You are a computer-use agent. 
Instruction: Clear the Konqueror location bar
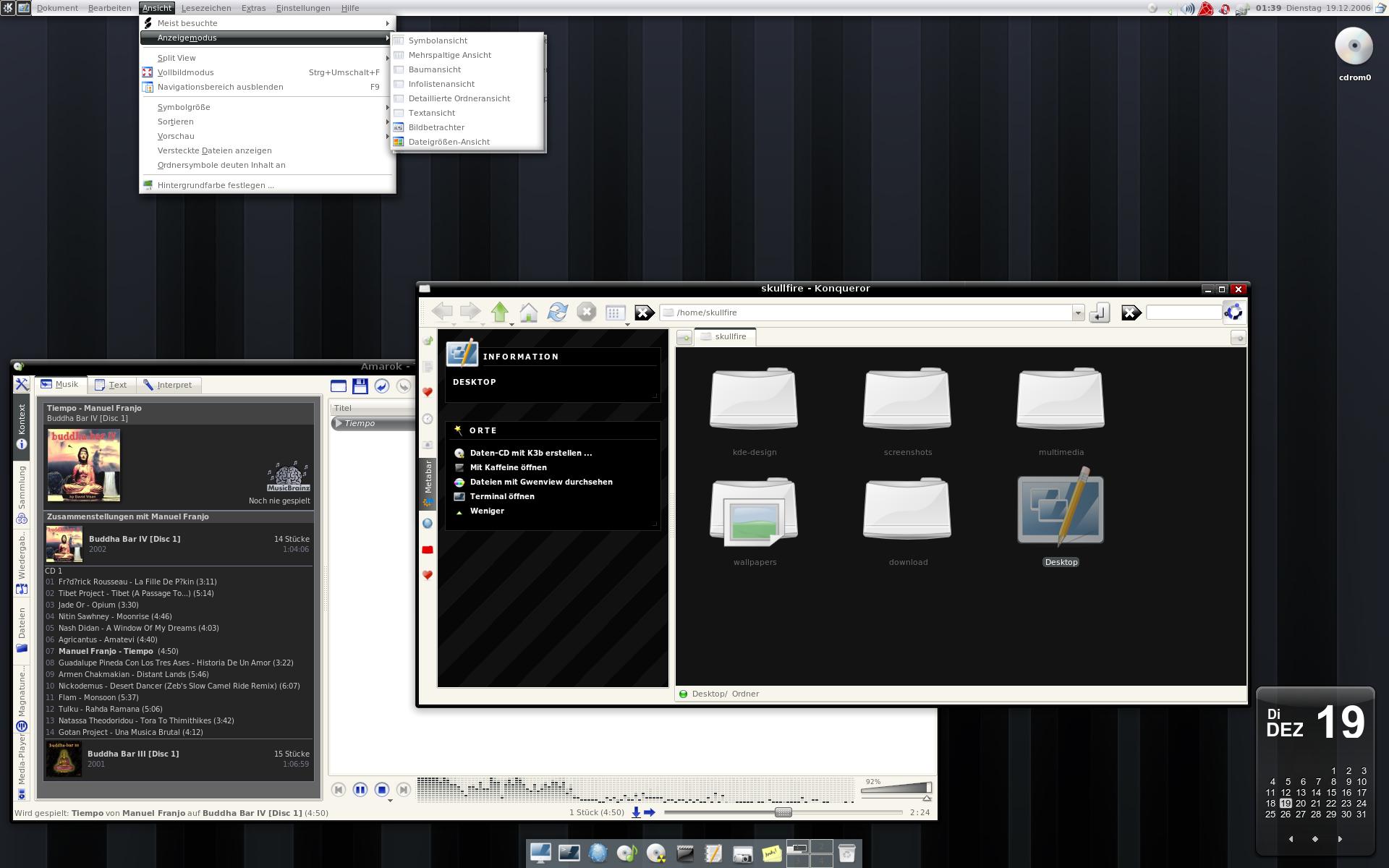[x=644, y=312]
